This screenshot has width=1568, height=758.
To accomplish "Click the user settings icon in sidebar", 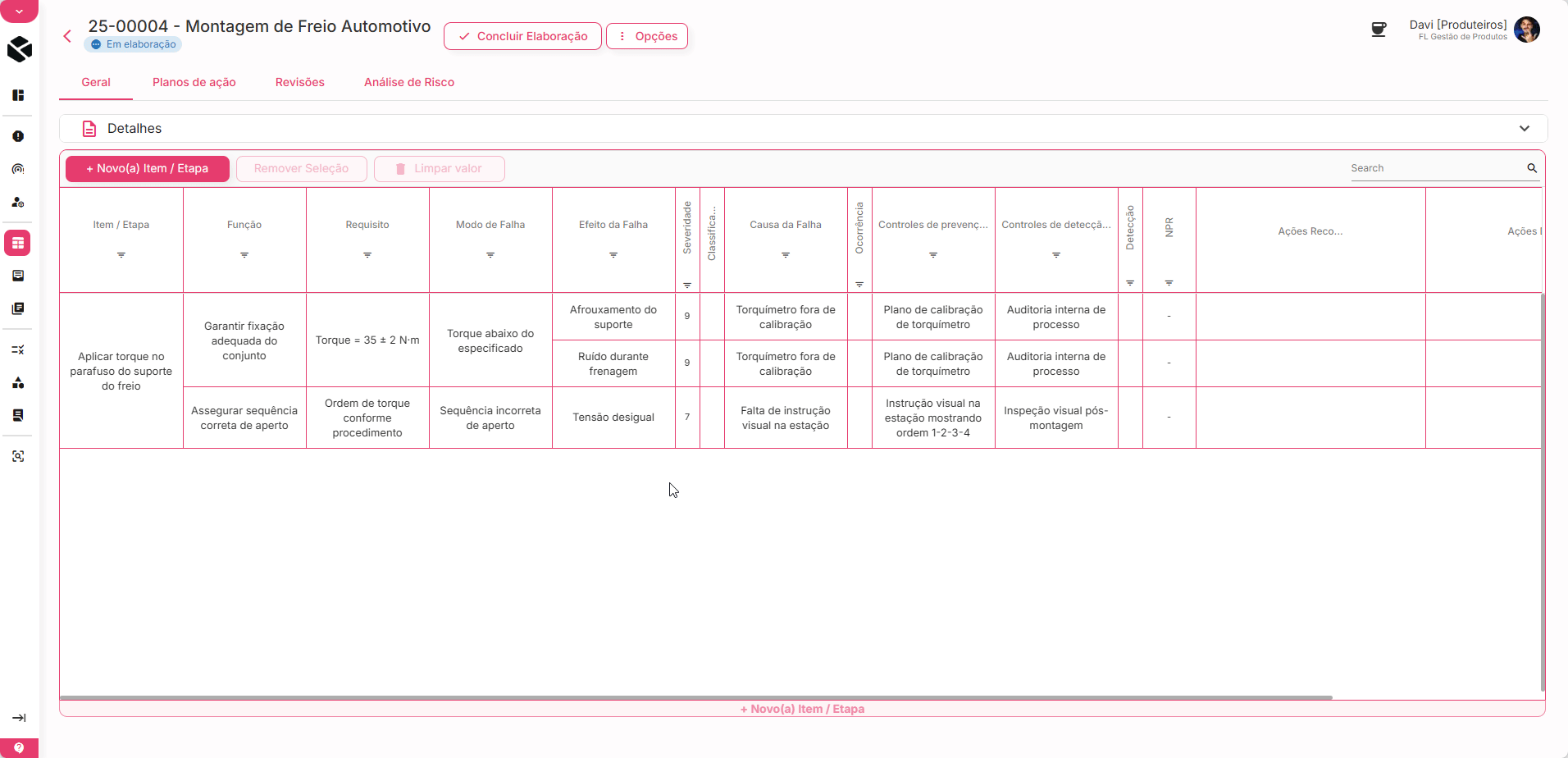I will pyautogui.click(x=18, y=202).
